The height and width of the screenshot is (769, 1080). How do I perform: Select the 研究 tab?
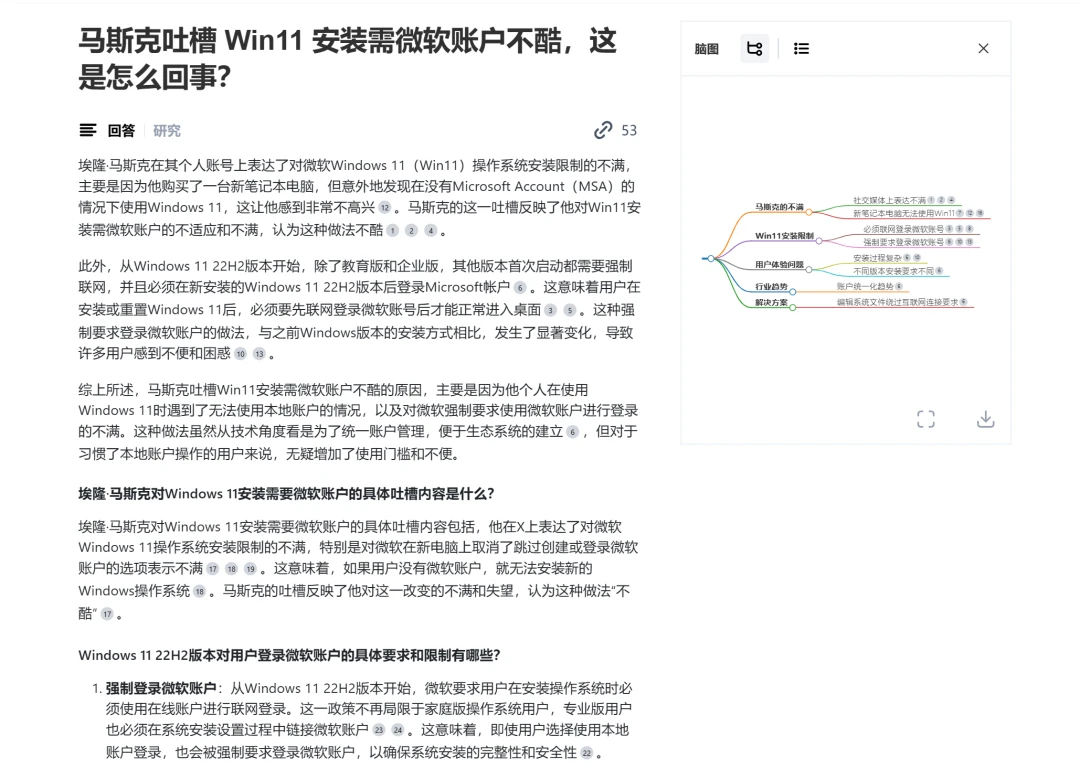click(167, 130)
